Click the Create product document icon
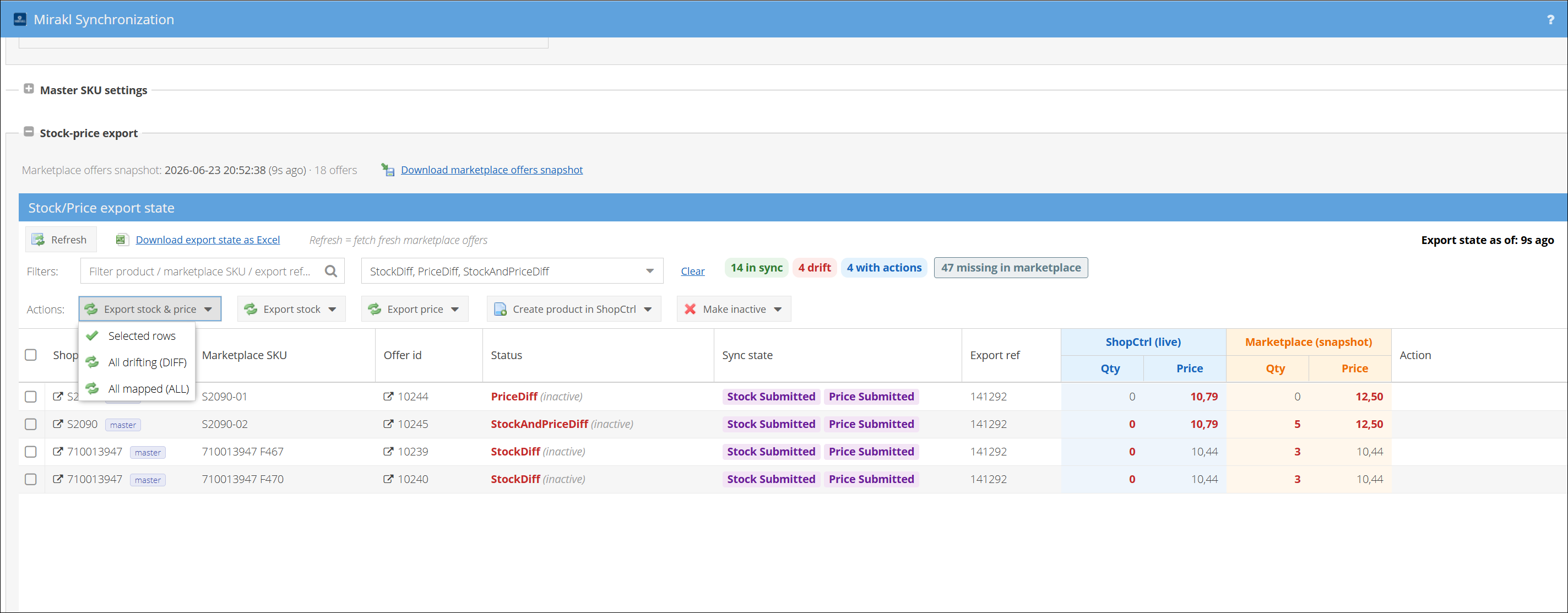Viewport: 1568px width, 613px height. pyautogui.click(x=500, y=309)
